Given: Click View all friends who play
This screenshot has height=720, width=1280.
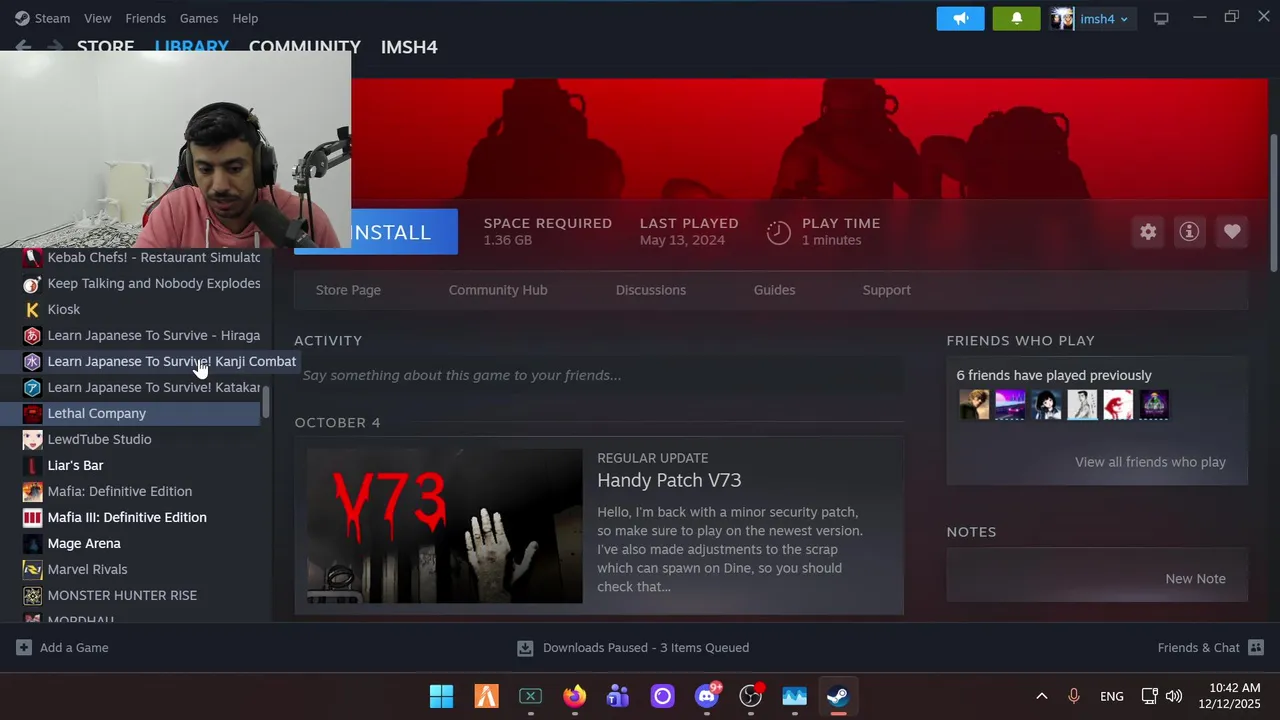Looking at the screenshot, I should 1150,462.
